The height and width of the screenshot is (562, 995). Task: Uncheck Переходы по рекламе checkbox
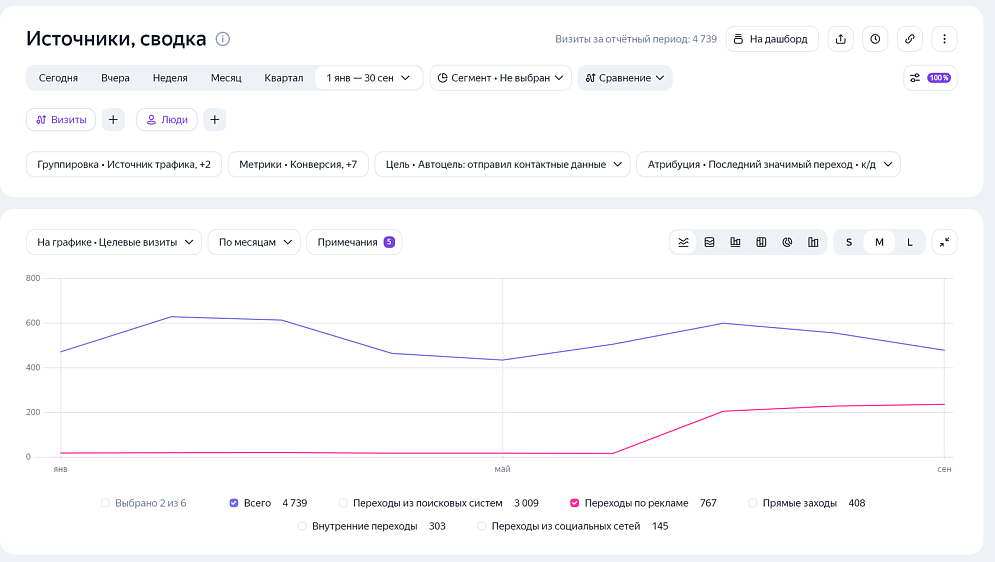coord(575,503)
